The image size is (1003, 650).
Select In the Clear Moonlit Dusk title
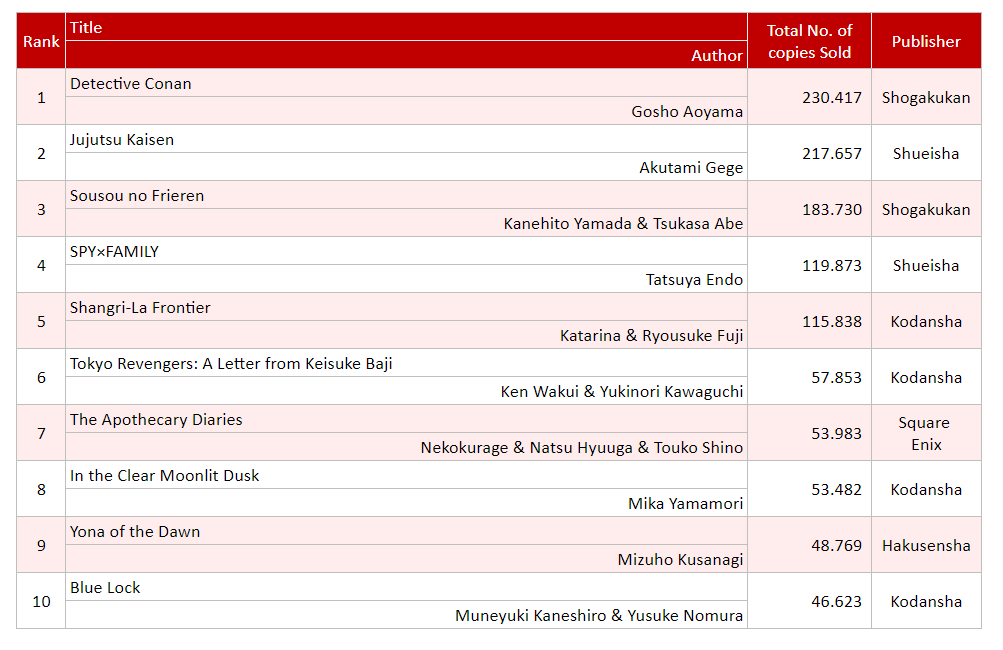(164, 475)
